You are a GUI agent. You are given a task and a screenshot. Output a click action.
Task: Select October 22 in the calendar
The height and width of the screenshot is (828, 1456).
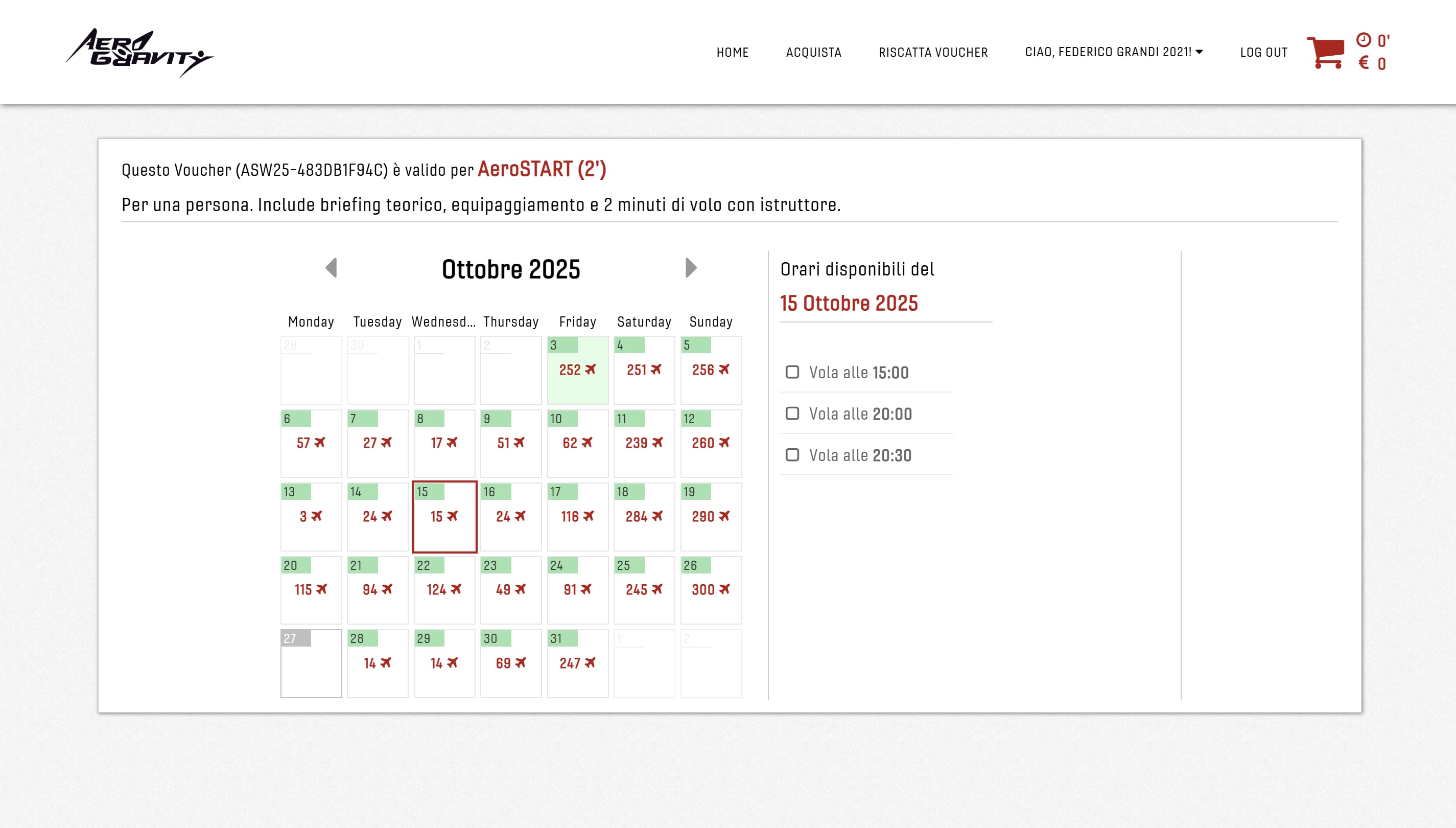pos(444,590)
